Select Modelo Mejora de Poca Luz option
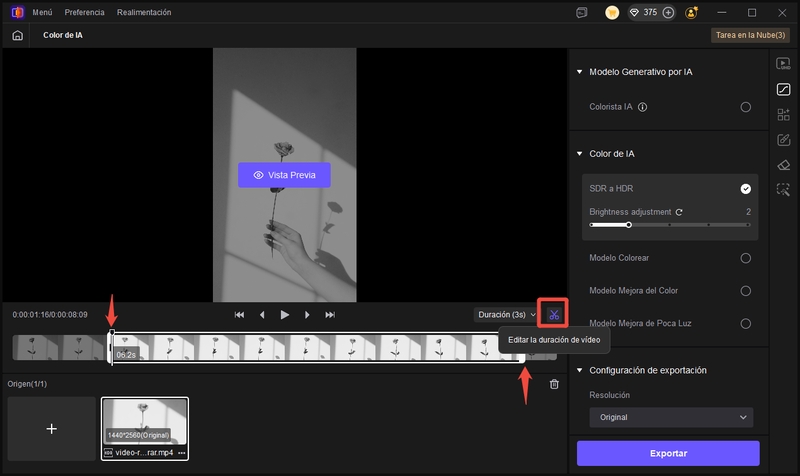800x476 pixels. [x=745, y=323]
